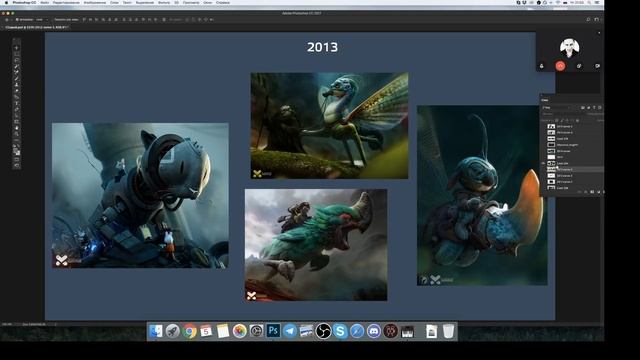This screenshot has height=360, width=640.
Task: Click the dragonfly rider artwork on canvas
Action: pyautogui.click(x=329, y=125)
